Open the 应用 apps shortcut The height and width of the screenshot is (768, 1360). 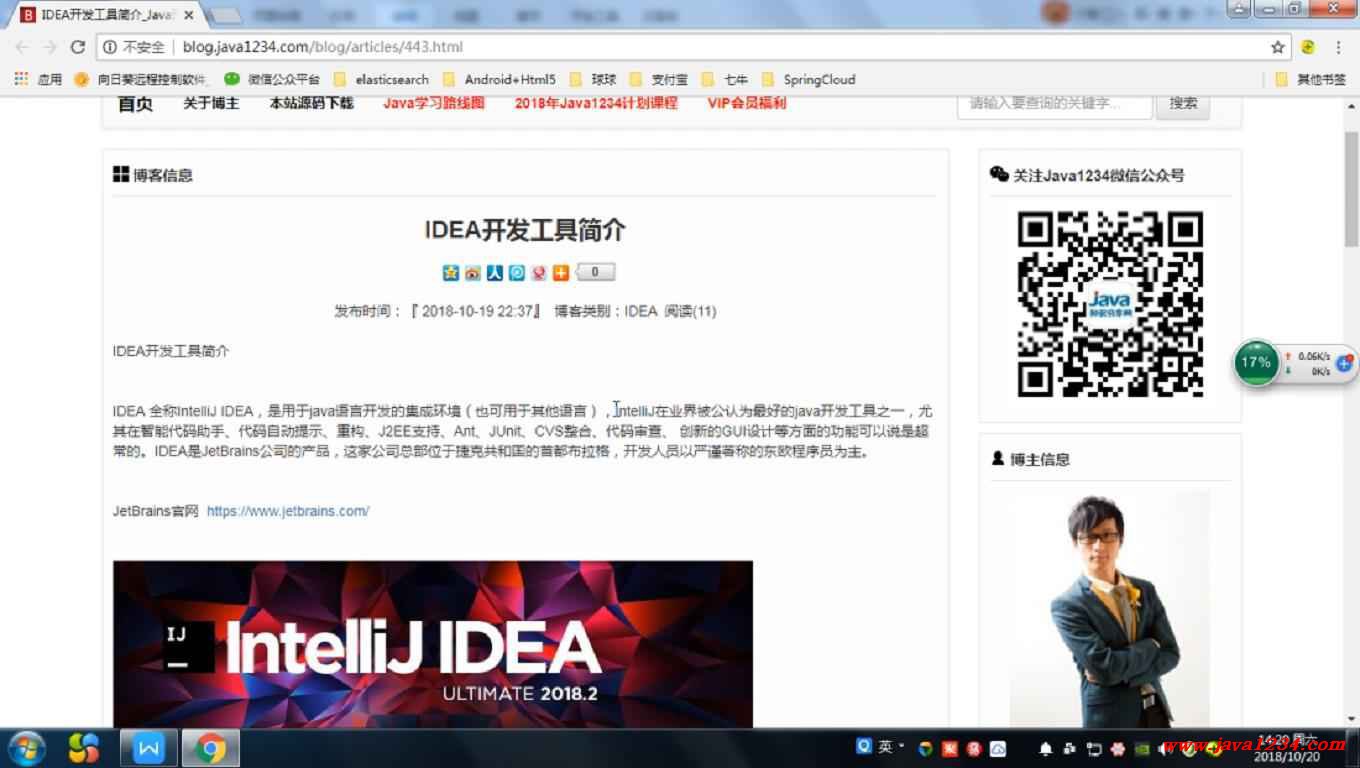pyautogui.click(x=38, y=79)
